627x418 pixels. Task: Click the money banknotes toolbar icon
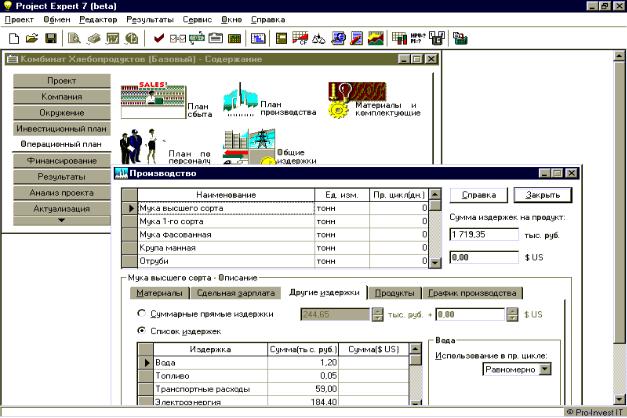pos(94,38)
